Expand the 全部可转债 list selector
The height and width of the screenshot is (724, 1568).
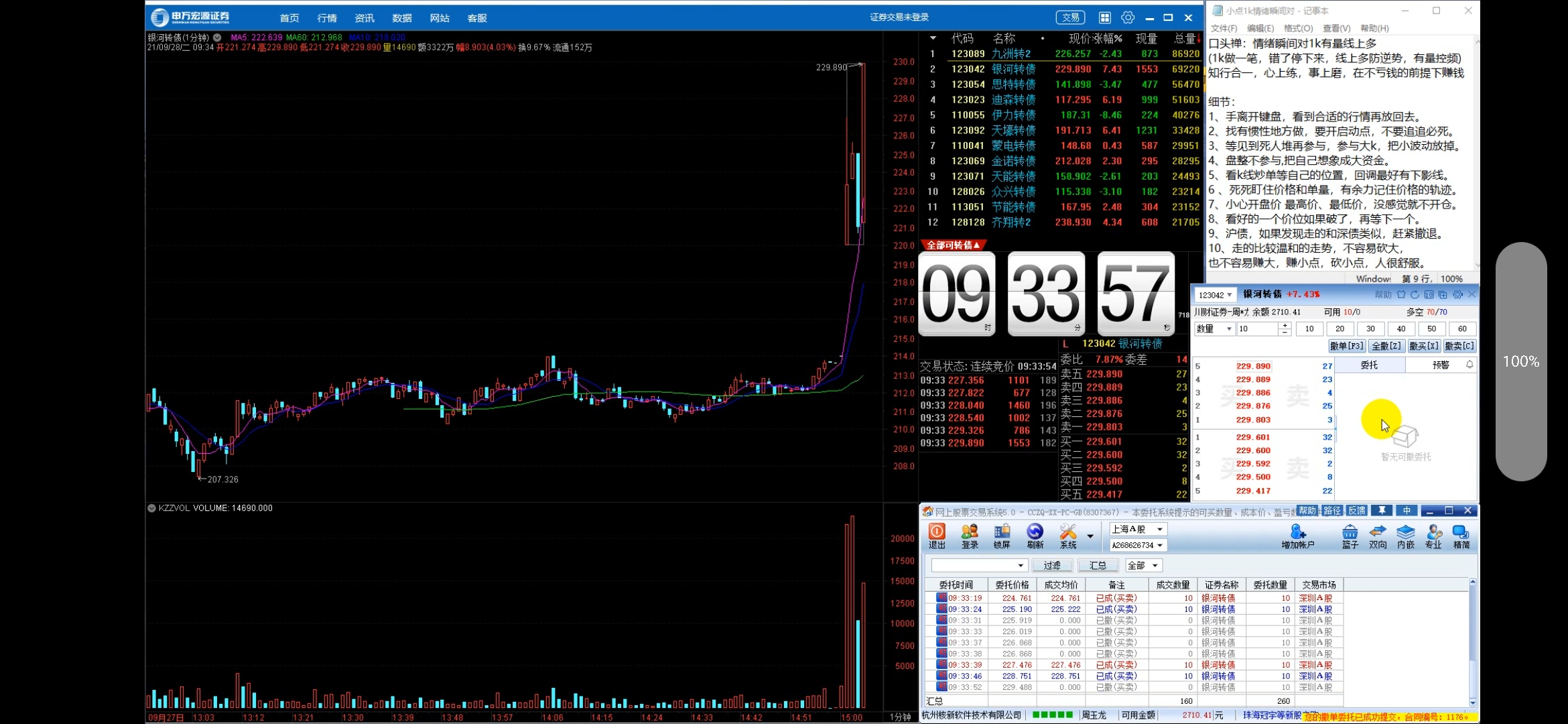point(954,245)
